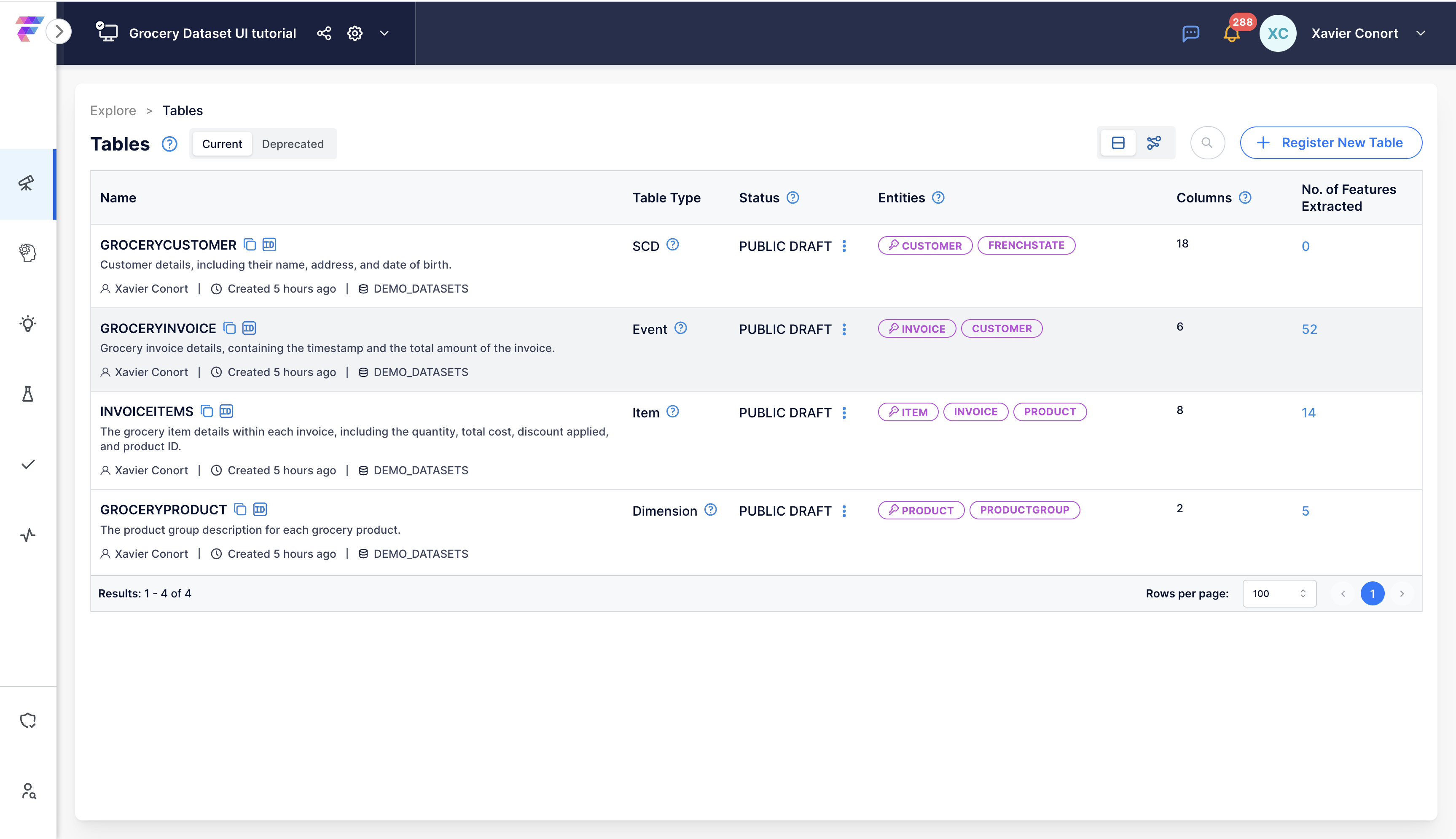Go to previous page arrow
The height and width of the screenshot is (839, 1456).
(x=1343, y=594)
